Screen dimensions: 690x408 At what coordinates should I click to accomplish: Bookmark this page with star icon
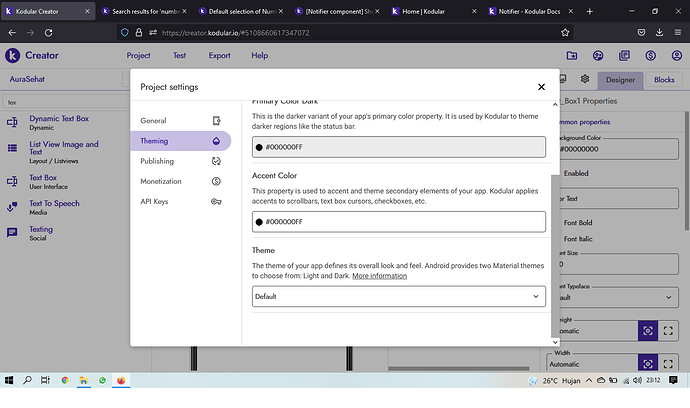tap(565, 33)
